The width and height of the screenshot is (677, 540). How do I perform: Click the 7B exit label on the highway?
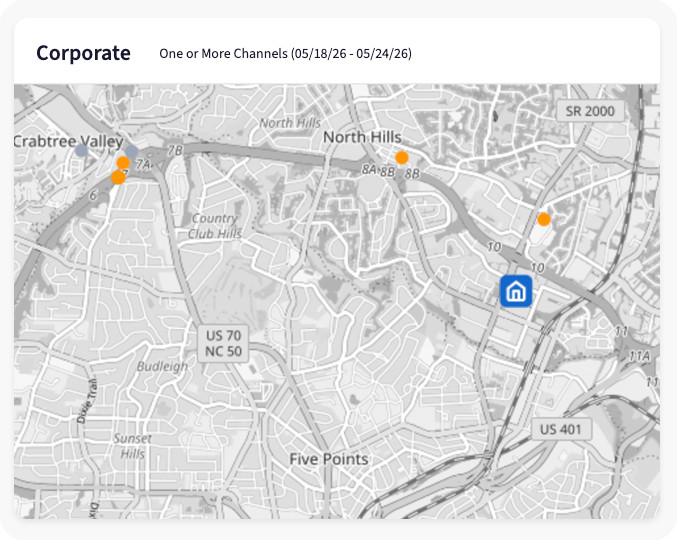pos(175,150)
